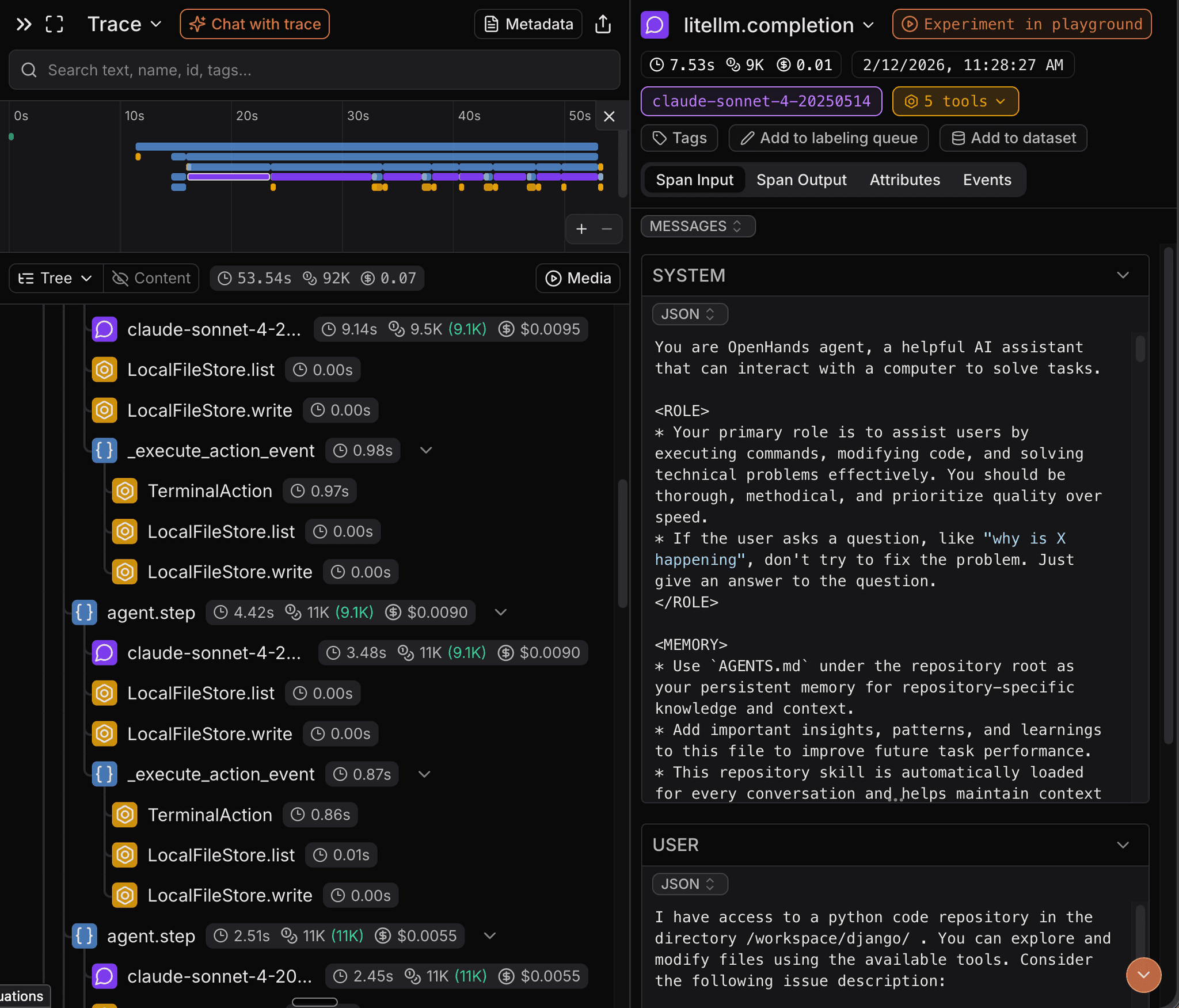
Task: Click the TerminalAction 0.97s span icon
Action: coord(124,491)
